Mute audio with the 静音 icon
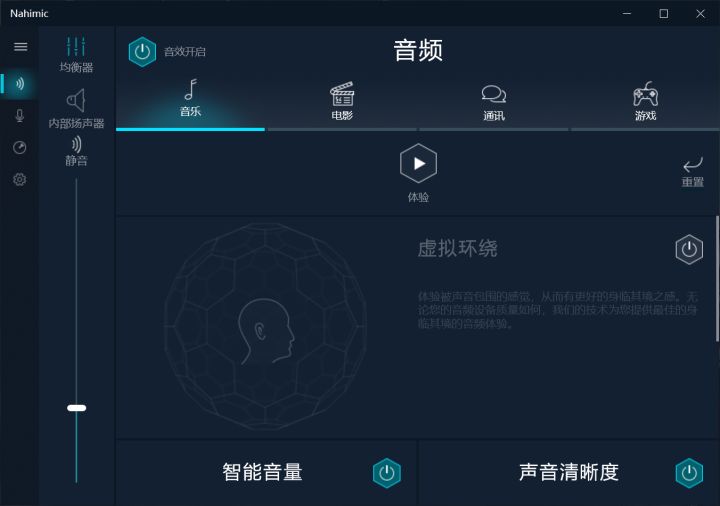 pos(76,152)
